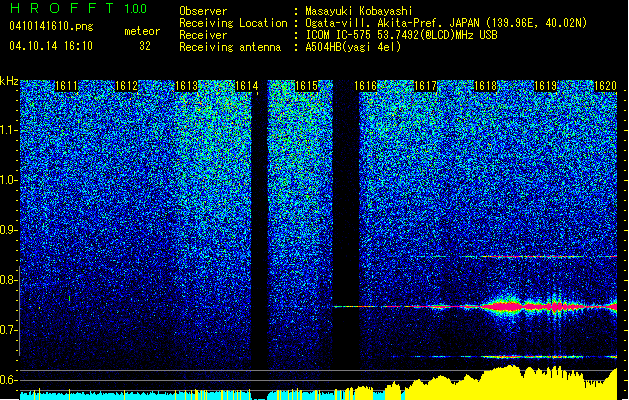Click the cyan noise level bar graph
The width and height of the screenshot is (629, 400).
(x=134, y=395)
